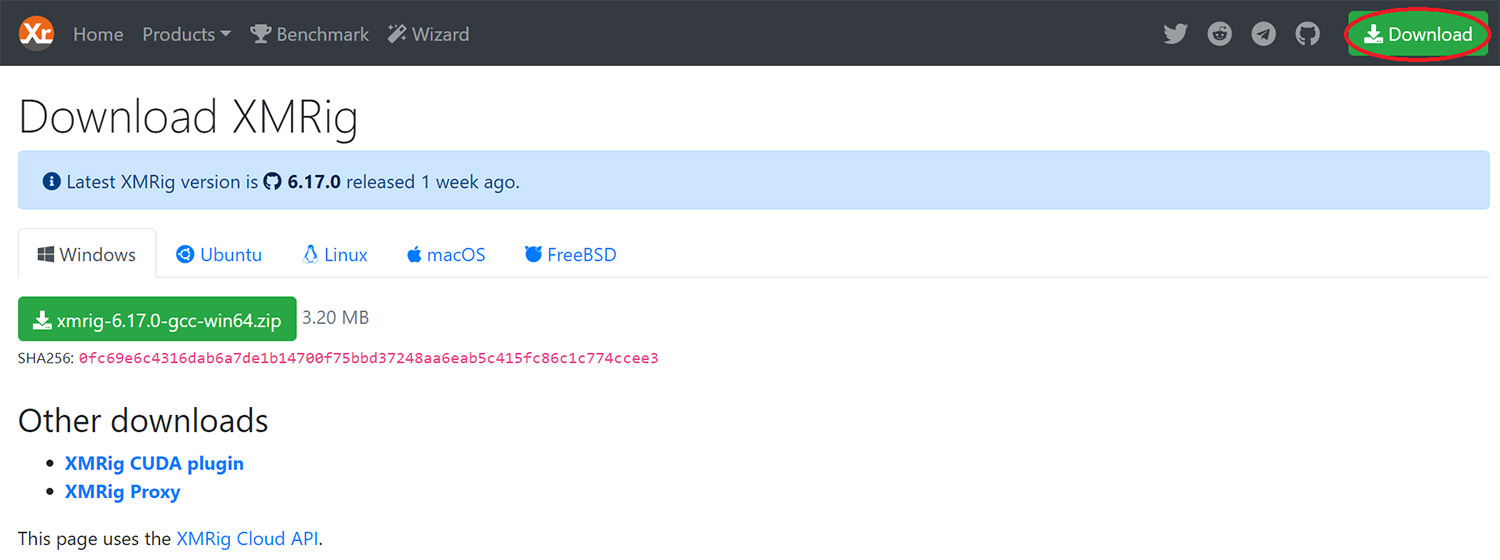This screenshot has width=1500, height=560.
Task: Switch to the Ubuntu tab
Action: click(x=219, y=254)
